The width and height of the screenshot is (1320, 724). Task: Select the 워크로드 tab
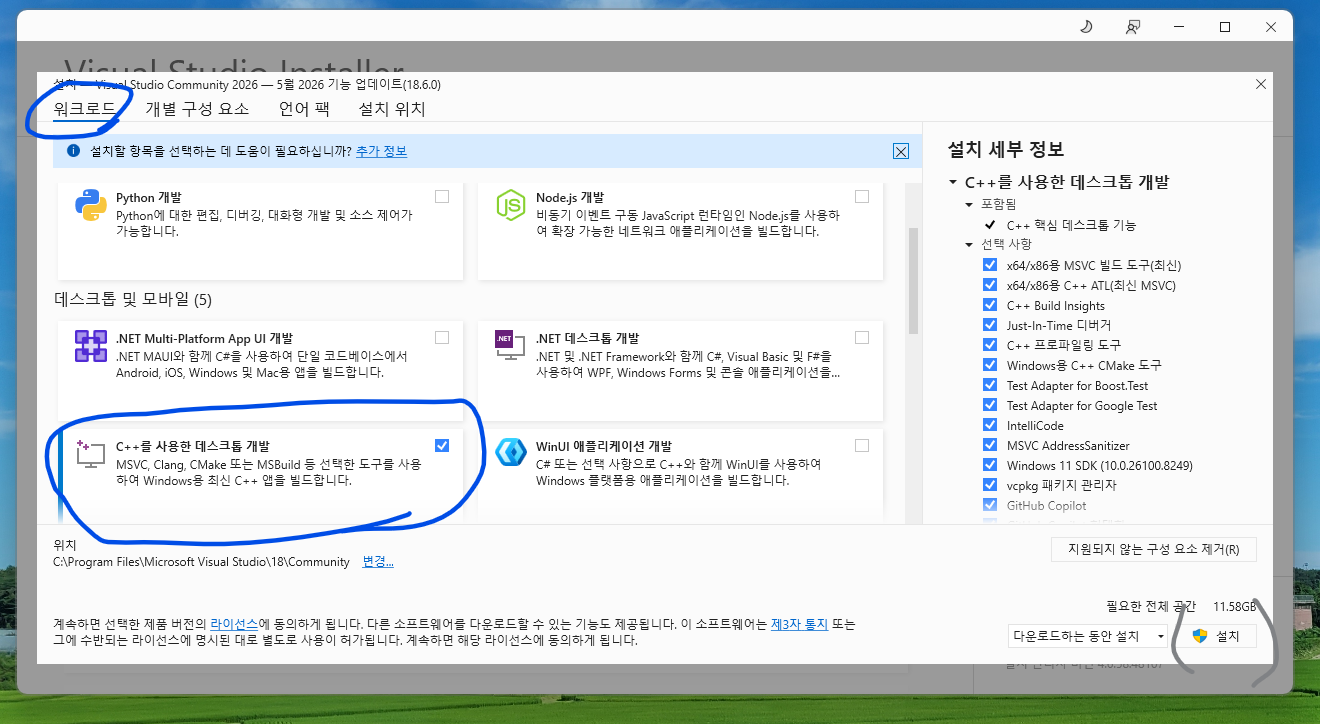tap(85, 109)
